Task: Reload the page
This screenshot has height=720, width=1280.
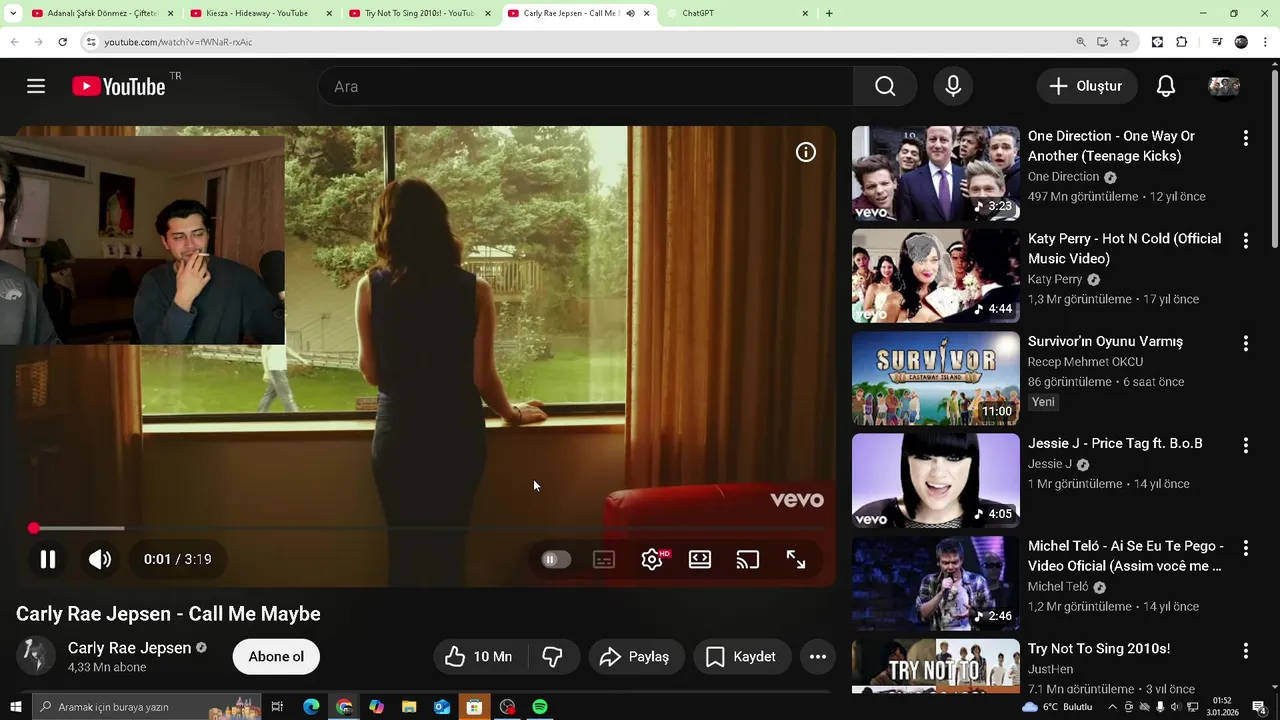Action: [62, 42]
